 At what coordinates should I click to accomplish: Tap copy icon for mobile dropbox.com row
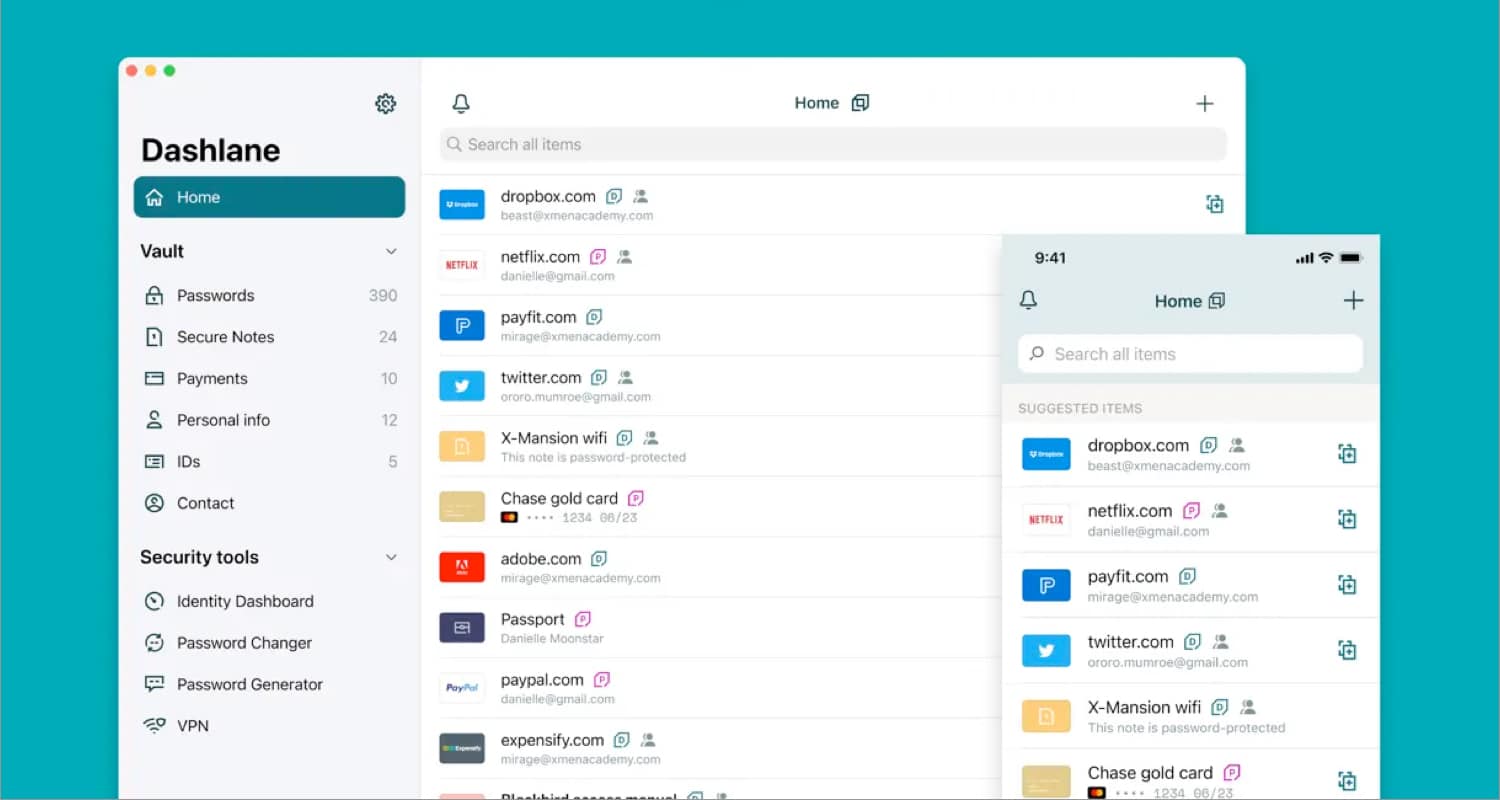1347,454
